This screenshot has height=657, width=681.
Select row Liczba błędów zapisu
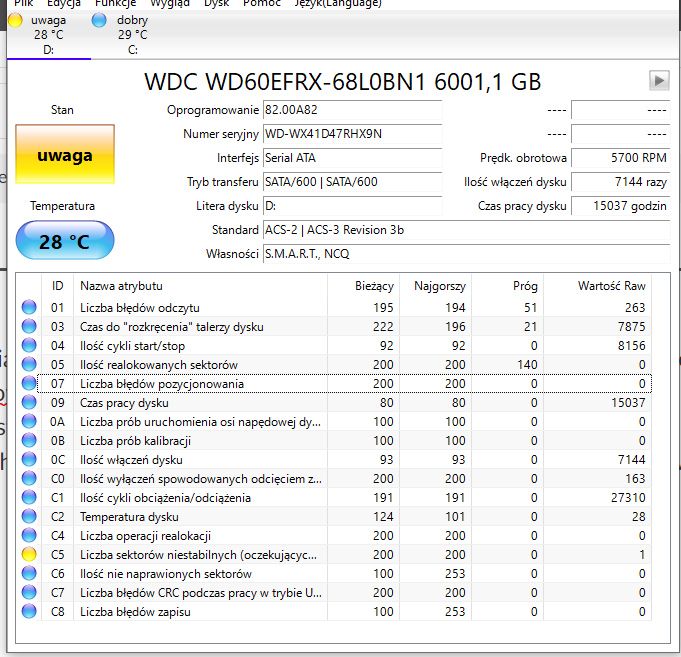[x=334, y=611]
